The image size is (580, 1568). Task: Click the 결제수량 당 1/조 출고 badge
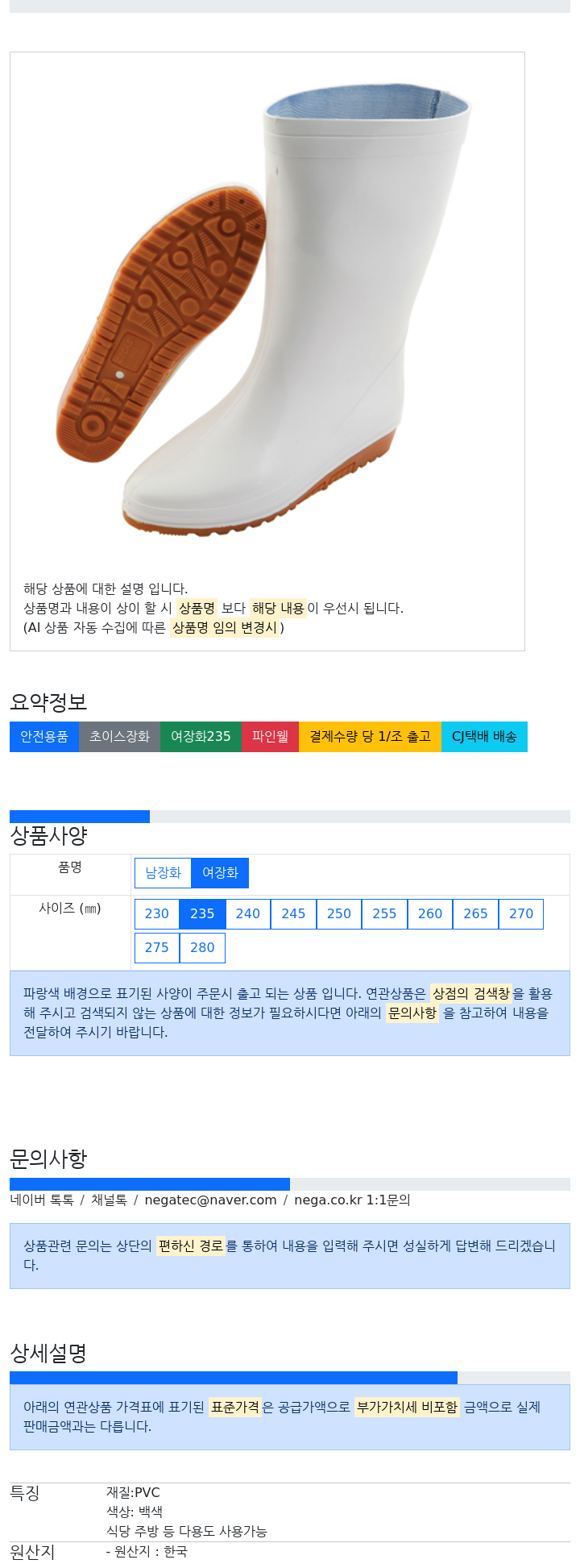tap(370, 737)
